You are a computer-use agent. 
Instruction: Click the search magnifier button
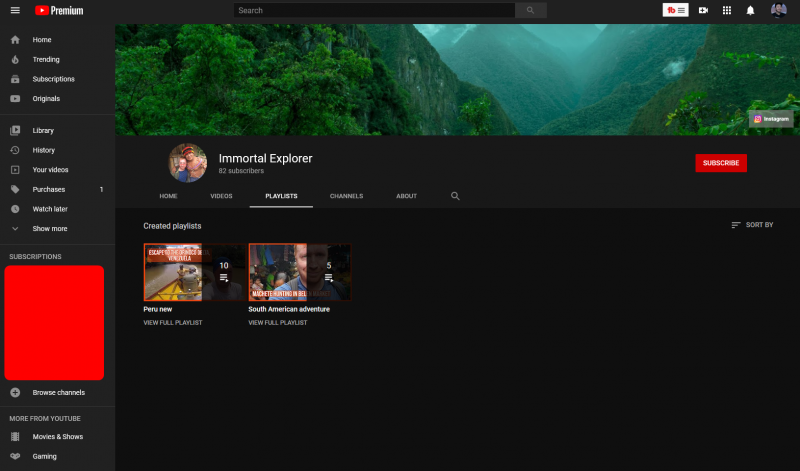point(530,10)
